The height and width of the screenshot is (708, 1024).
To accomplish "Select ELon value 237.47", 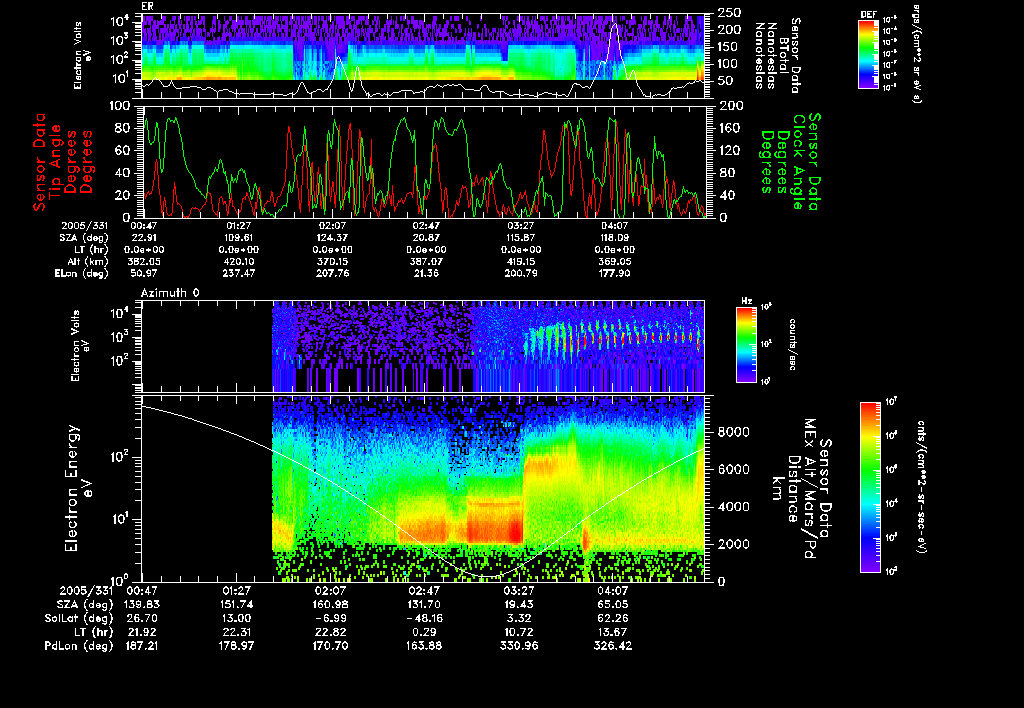I will pyautogui.click(x=239, y=274).
